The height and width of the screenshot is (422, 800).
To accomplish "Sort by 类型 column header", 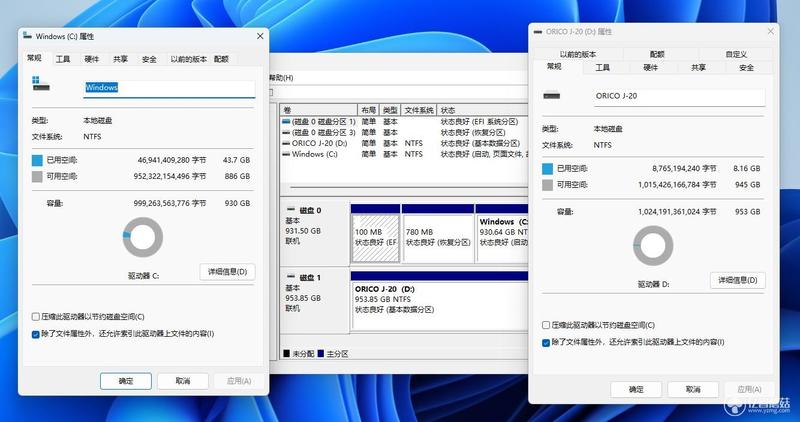I will pyautogui.click(x=390, y=110).
